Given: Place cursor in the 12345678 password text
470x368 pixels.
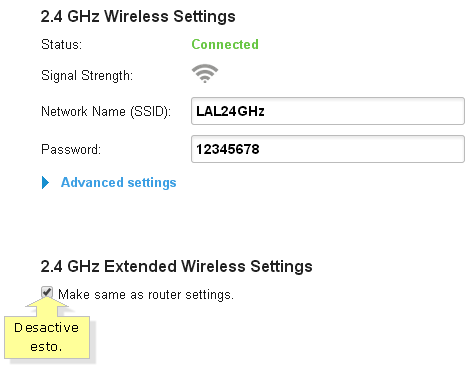Looking at the screenshot, I should coord(228,149).
